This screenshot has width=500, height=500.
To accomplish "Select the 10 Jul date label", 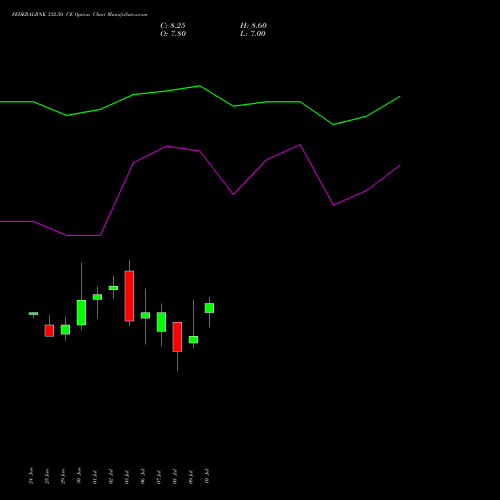I will tap(207, 477).
